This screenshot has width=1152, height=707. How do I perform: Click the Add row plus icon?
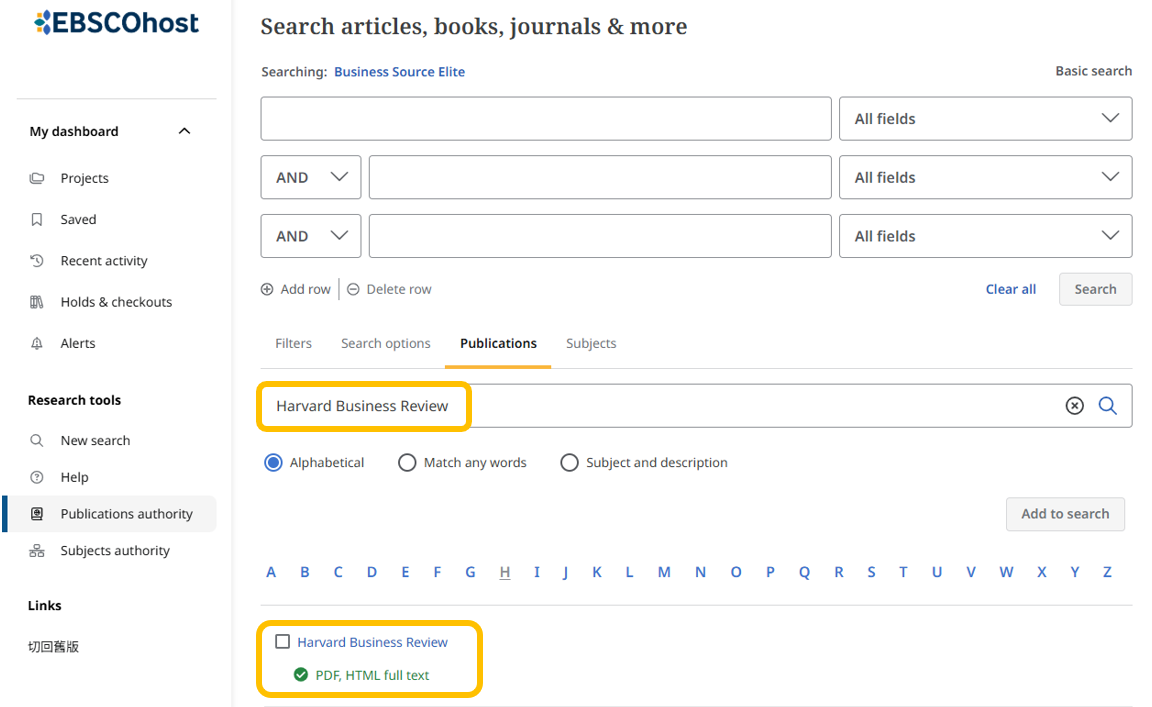pyautogui.click(x=267, y=289)
